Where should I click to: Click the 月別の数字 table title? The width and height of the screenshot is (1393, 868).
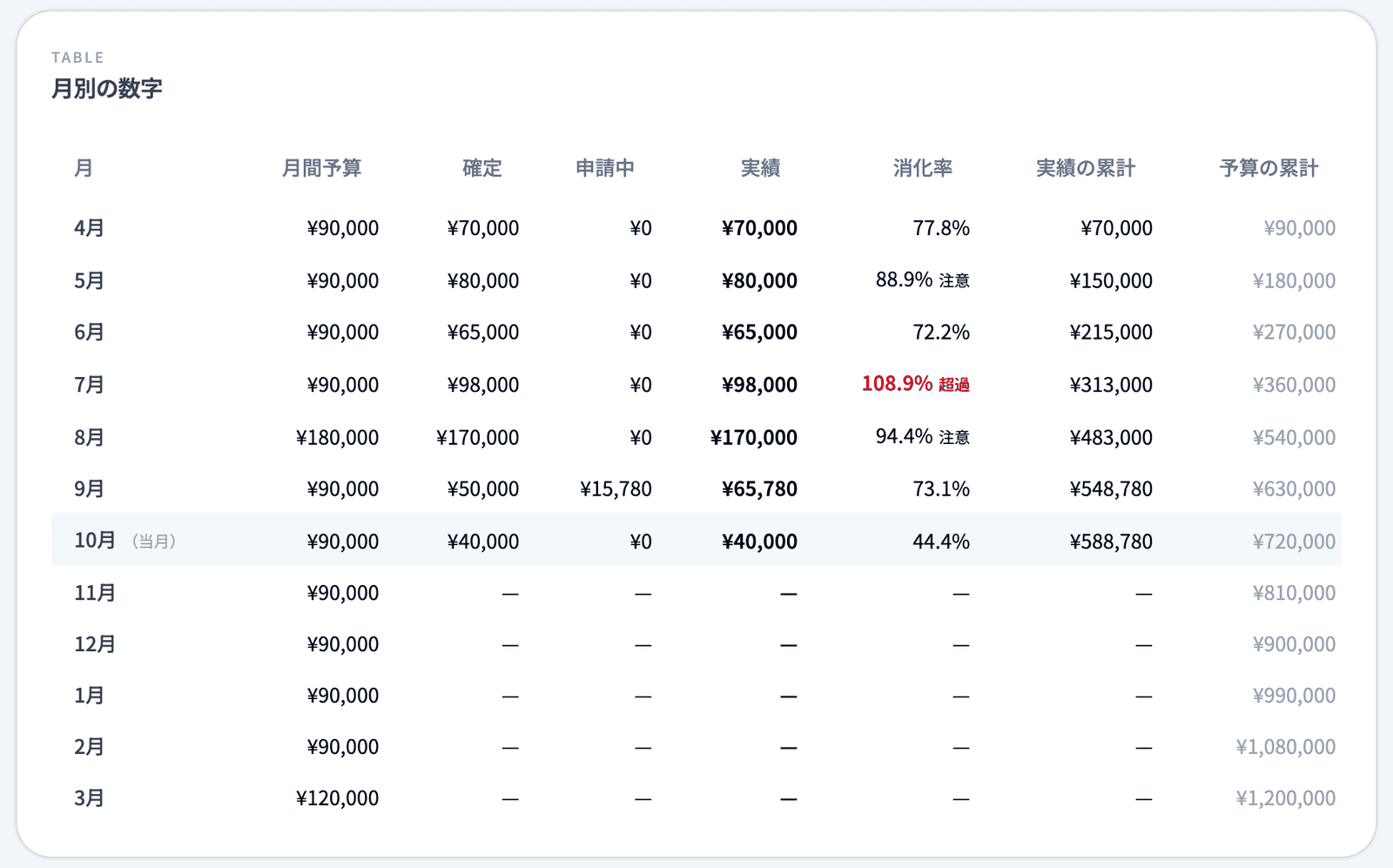tap(107, 89)
